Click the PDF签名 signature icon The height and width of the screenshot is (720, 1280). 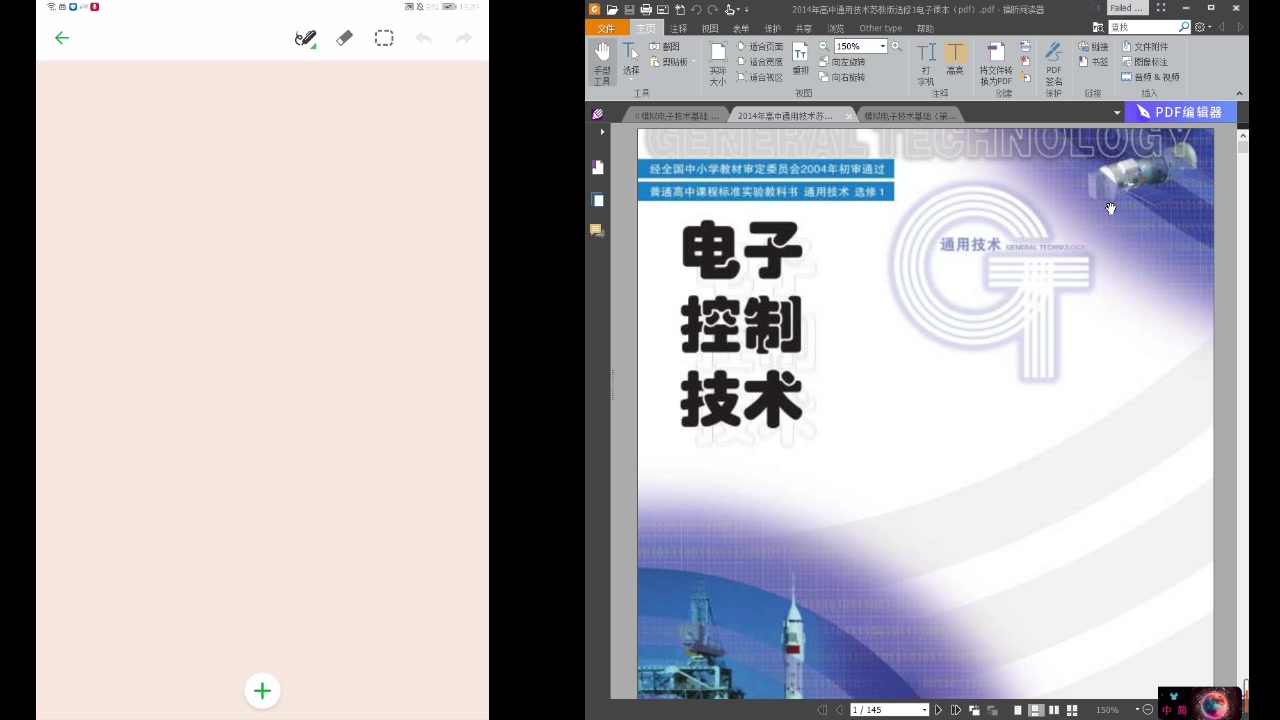pos(1053,55)
